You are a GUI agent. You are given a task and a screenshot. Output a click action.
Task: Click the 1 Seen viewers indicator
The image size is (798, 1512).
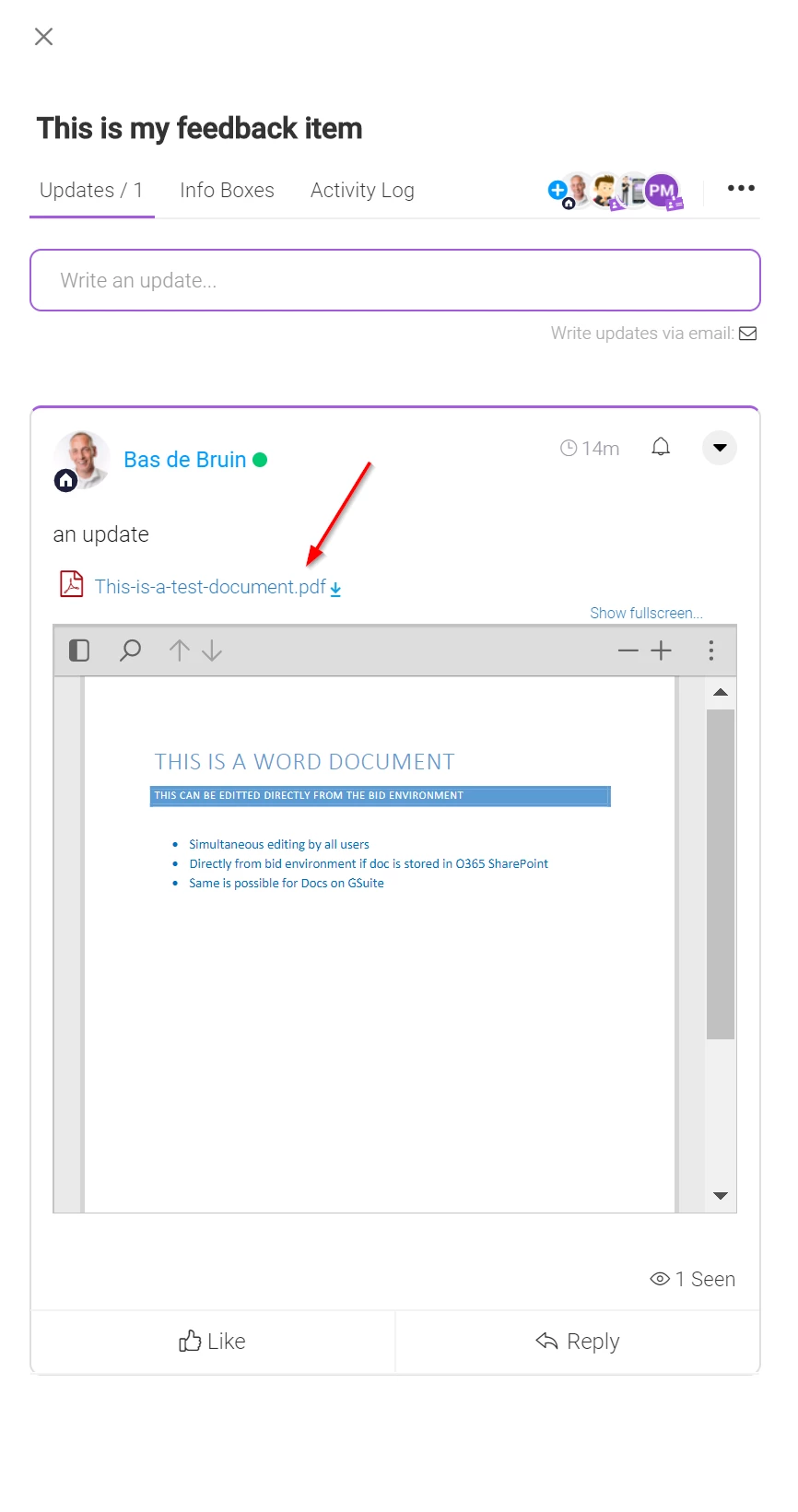pos(693,1279)
